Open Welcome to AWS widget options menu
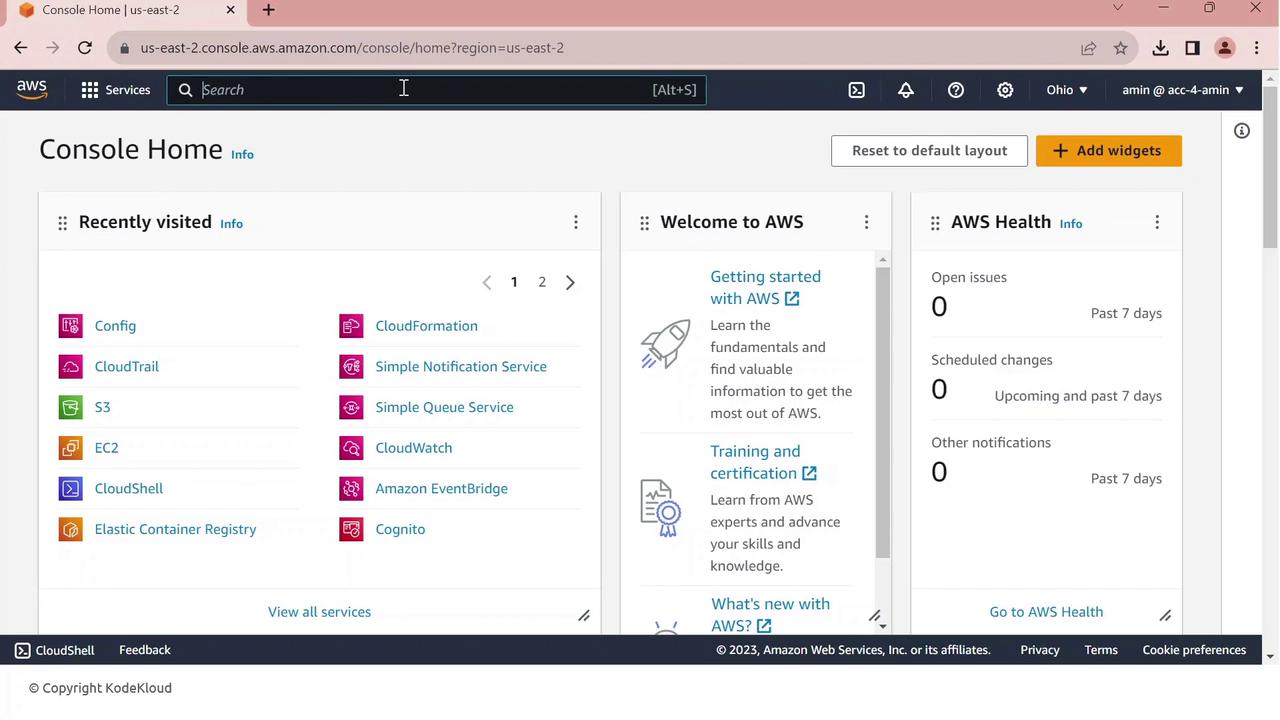 (x=867, y=222)
